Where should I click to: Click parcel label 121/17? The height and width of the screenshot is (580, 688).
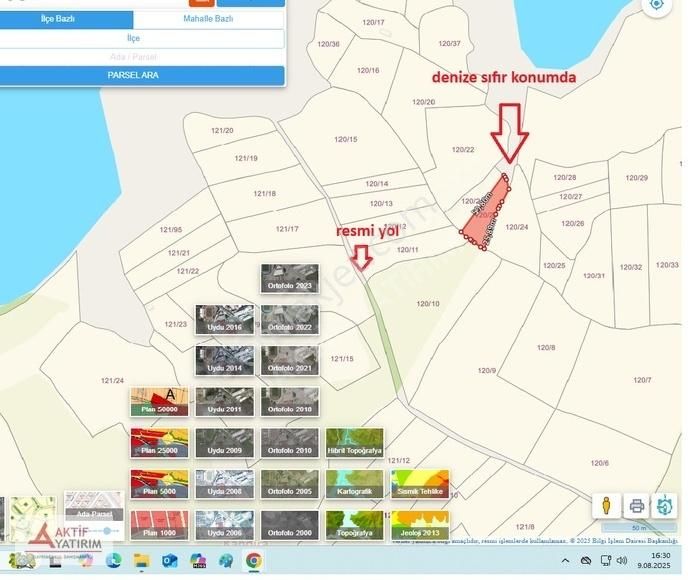(x=287, y=229)
